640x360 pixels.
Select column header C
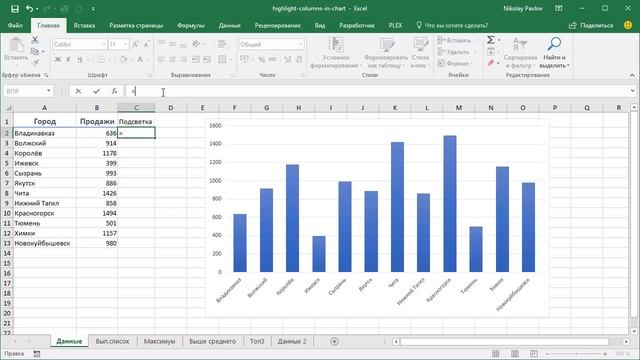click(x=136, y=108)
